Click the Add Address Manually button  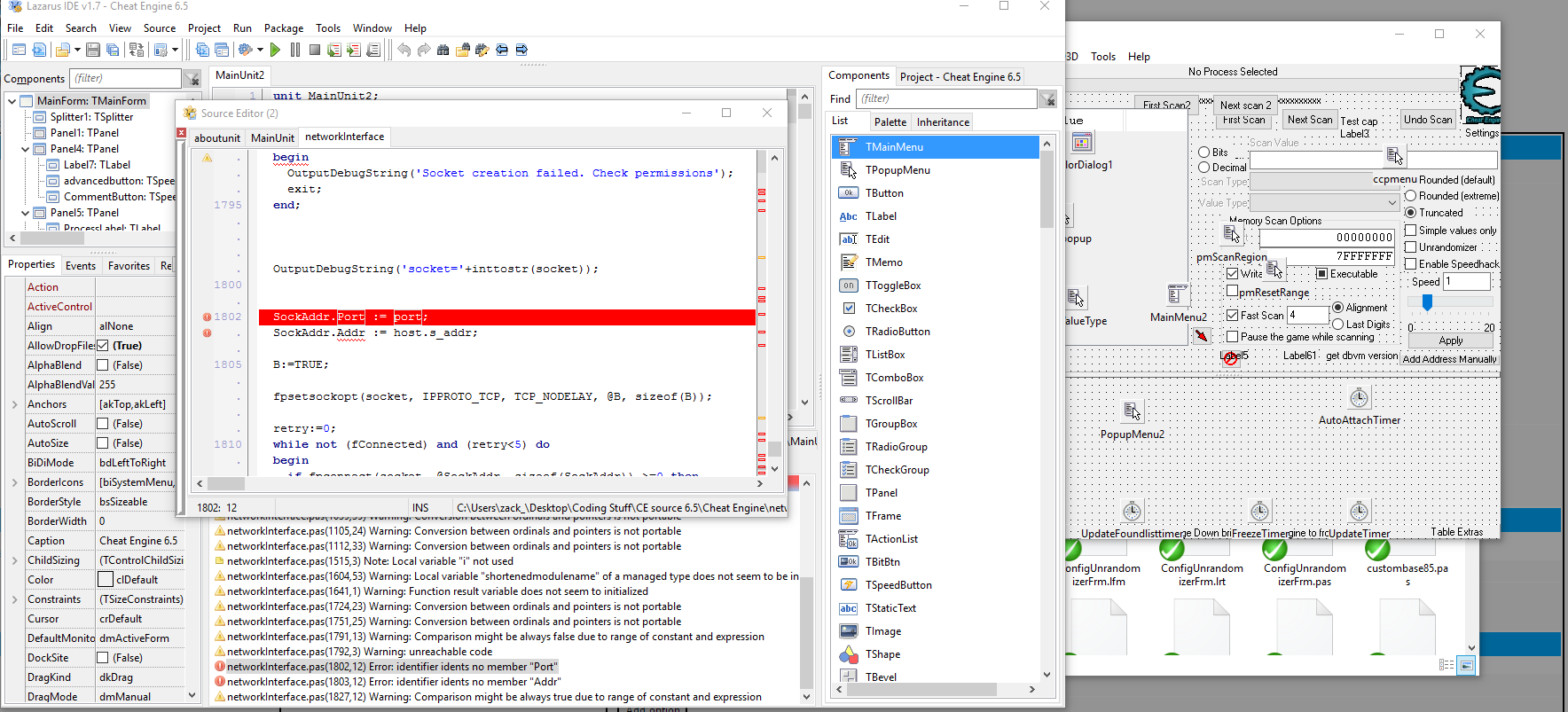[1449, 359]
